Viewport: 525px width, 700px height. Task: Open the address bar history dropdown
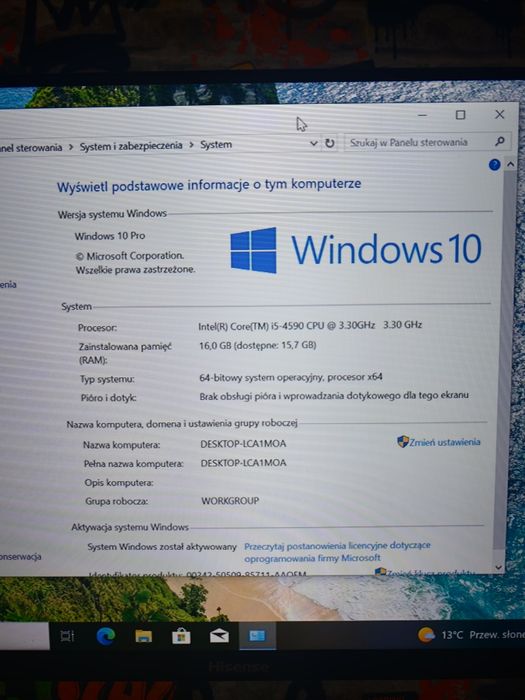coord(313,143)
